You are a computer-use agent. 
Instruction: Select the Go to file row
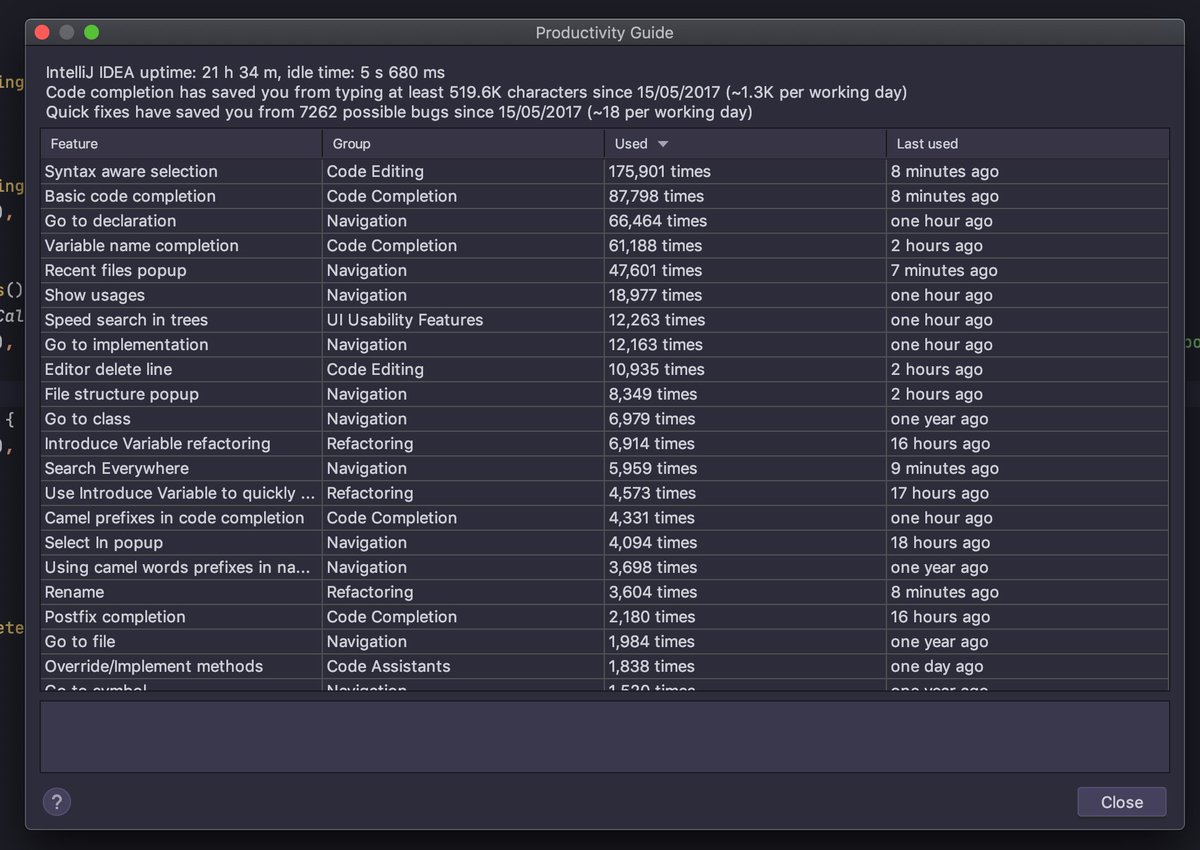click(x=604, y=641)
